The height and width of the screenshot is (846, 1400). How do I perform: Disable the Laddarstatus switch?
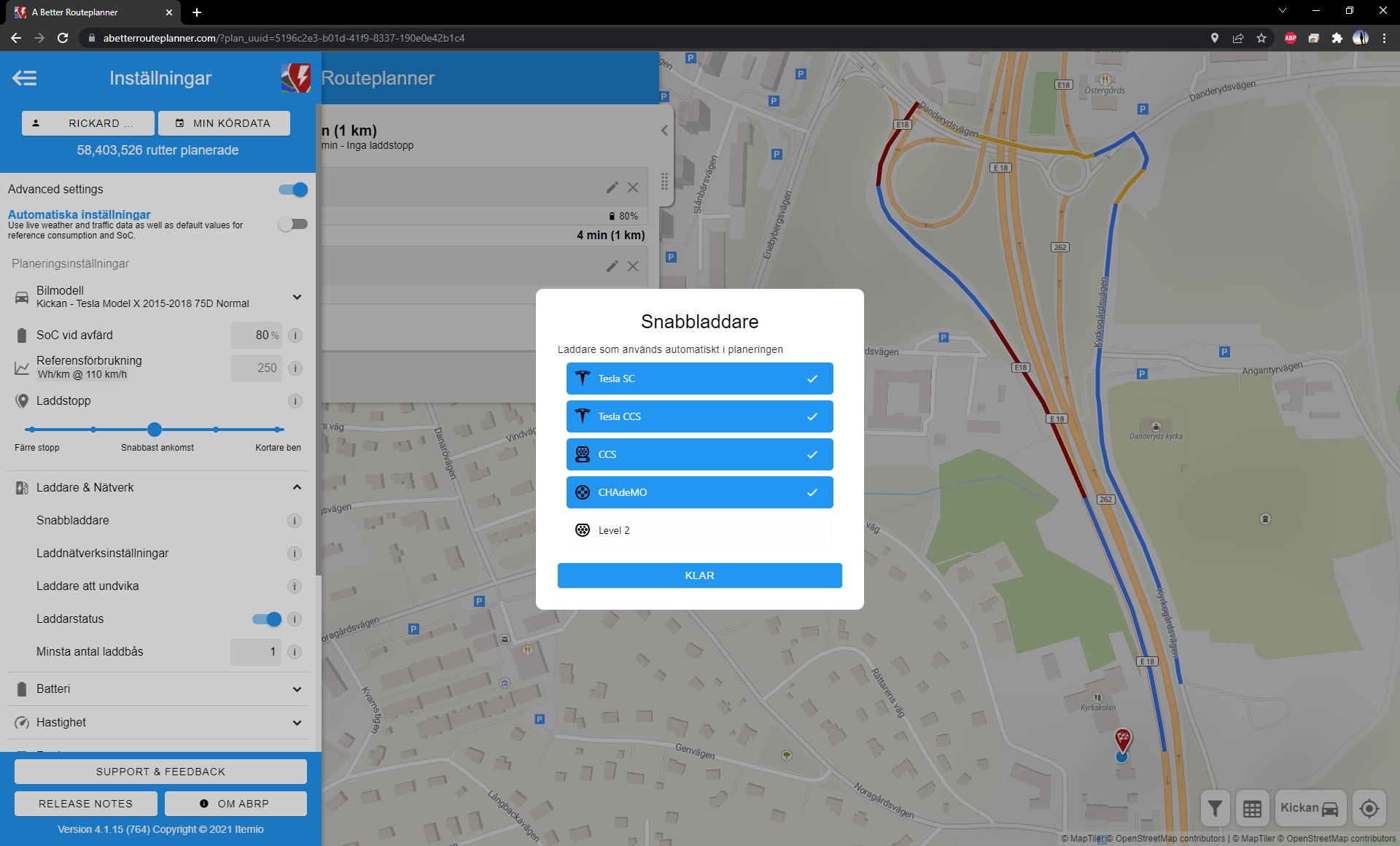pos(267,619)
